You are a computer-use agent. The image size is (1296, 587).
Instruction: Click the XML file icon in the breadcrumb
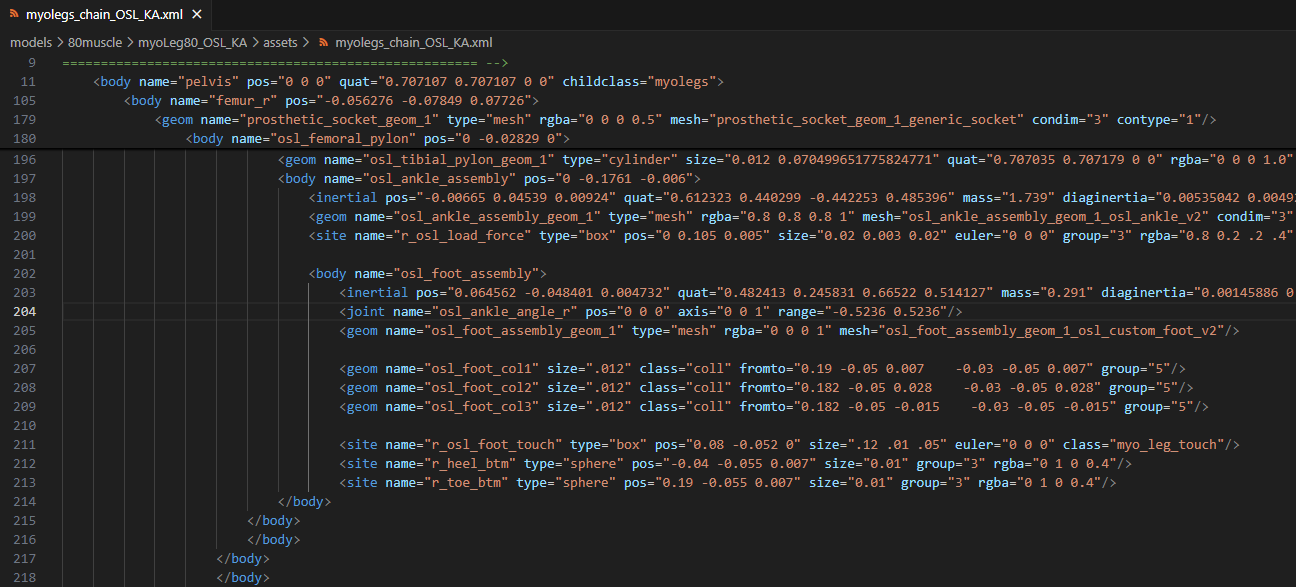click(323, 43)
